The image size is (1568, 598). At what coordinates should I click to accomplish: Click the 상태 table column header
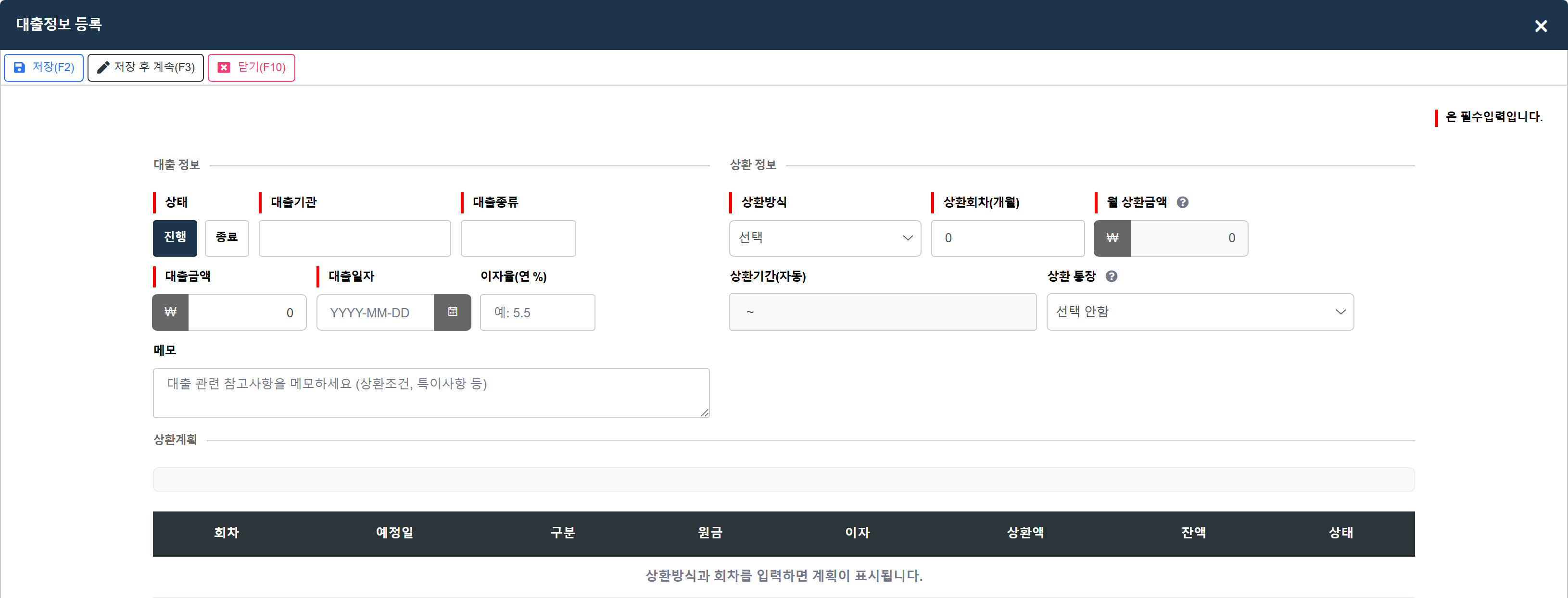(x=1340, y=533)
